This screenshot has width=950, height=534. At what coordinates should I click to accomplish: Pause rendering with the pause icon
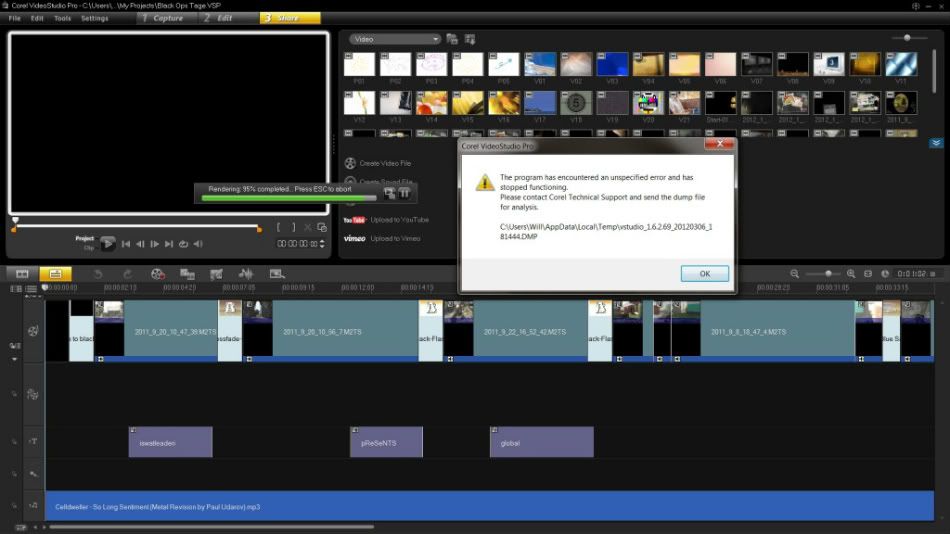click(404, 192)
